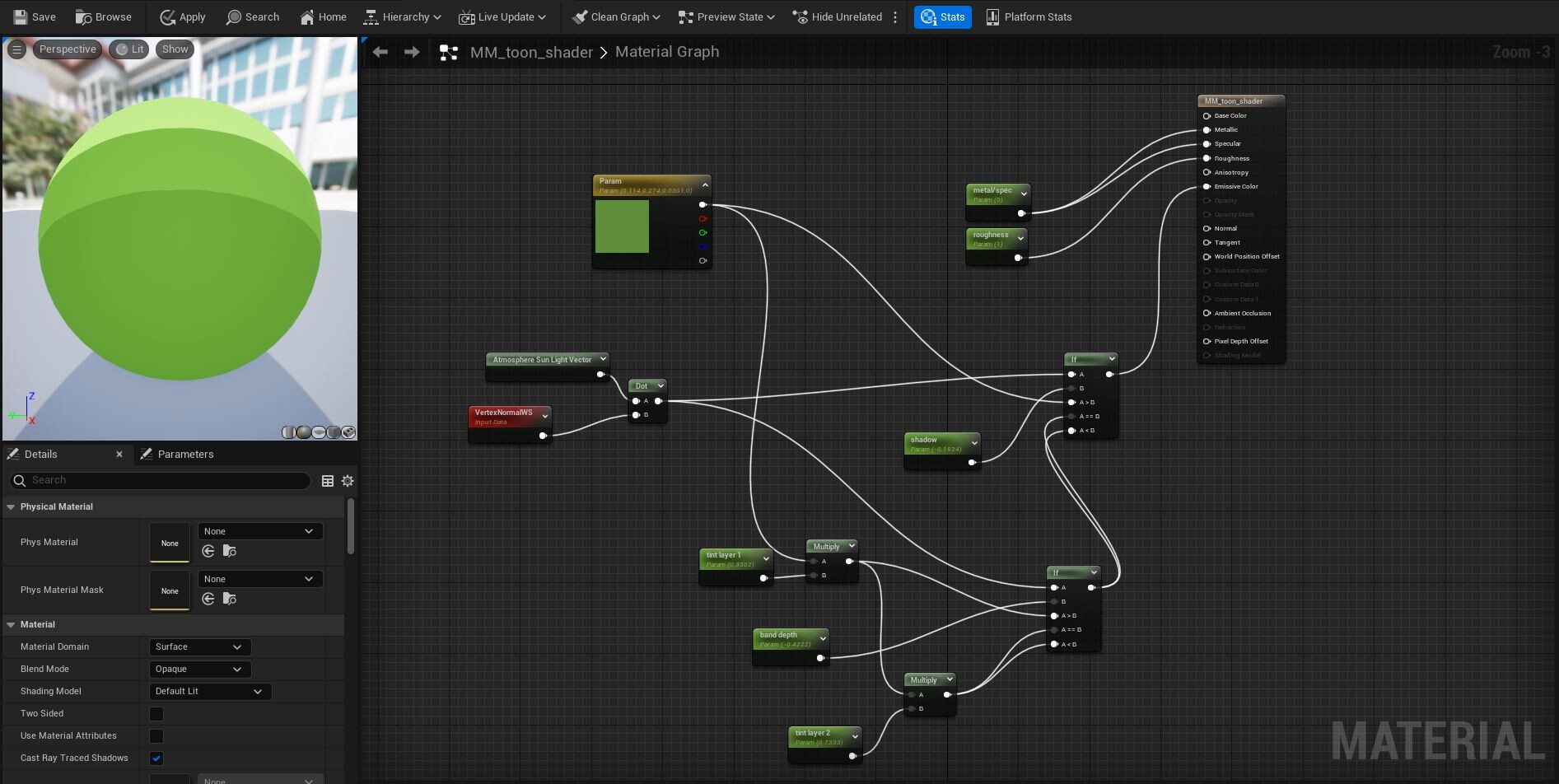Open the viewport hamburger menu
Image resolution: width=1559 pixels, height=784 pixels.
click(x=16, y=49)
